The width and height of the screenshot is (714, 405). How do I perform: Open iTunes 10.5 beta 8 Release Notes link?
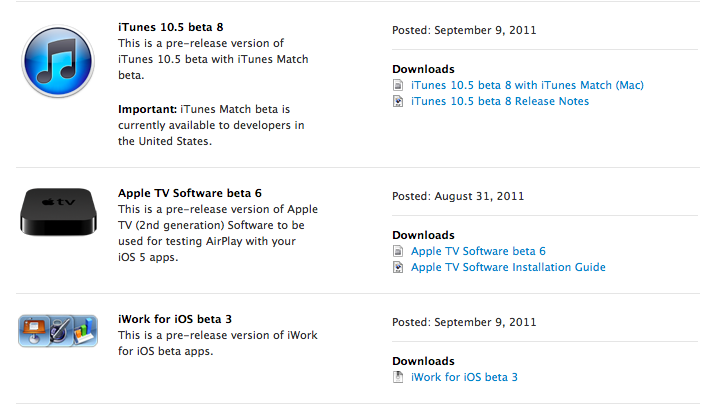[x=500, y=102]
